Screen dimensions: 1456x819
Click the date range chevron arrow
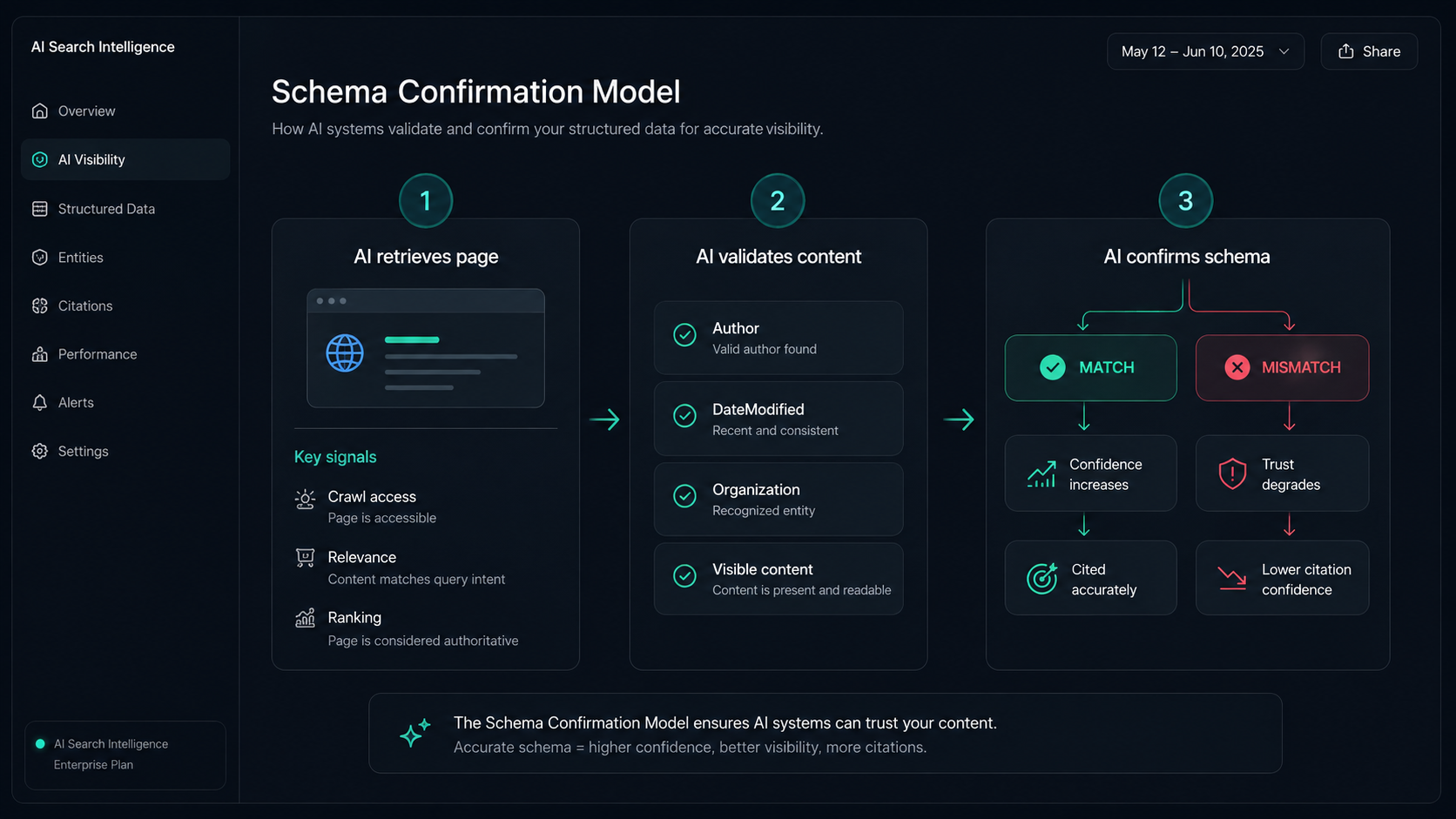pos(1284,51)
